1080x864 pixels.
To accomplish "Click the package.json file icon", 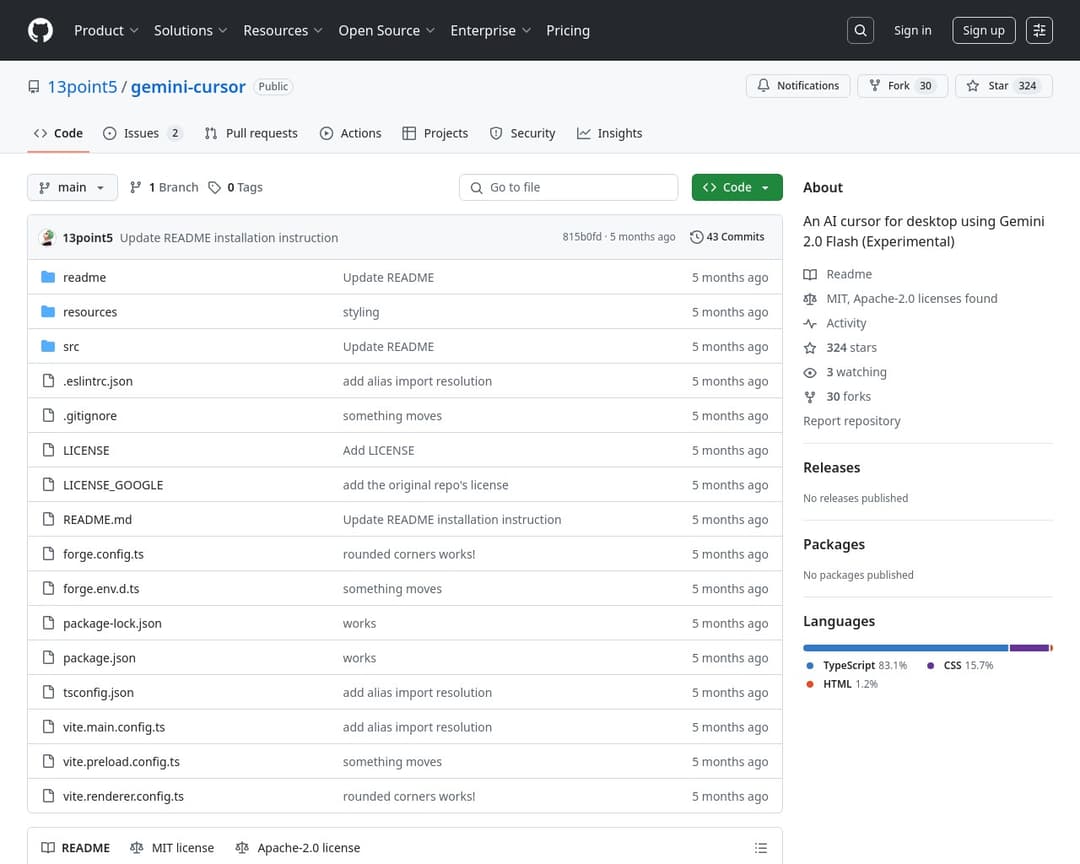I will point(48,657).
